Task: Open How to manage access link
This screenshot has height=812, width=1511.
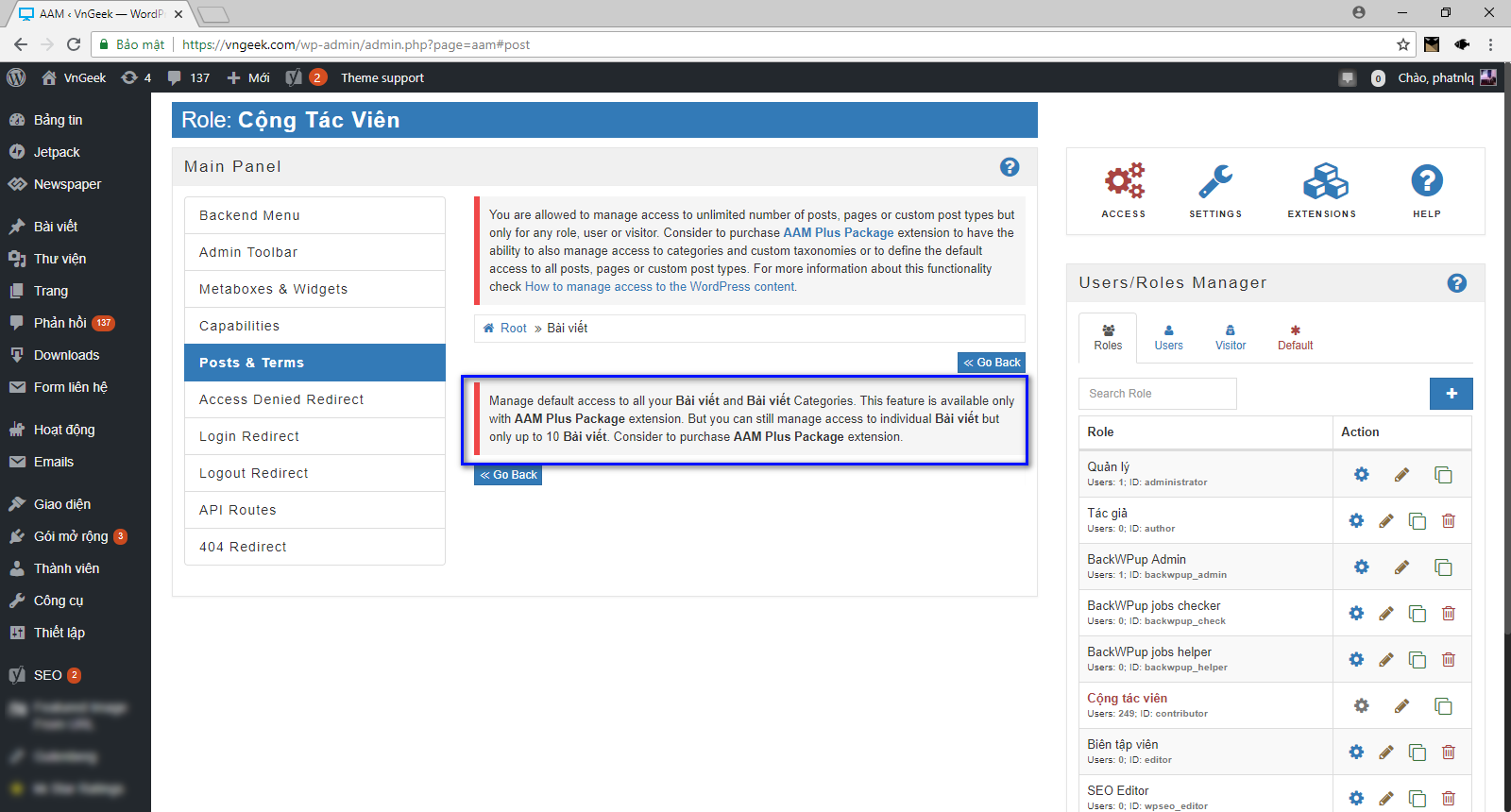Action: [660, 286]
